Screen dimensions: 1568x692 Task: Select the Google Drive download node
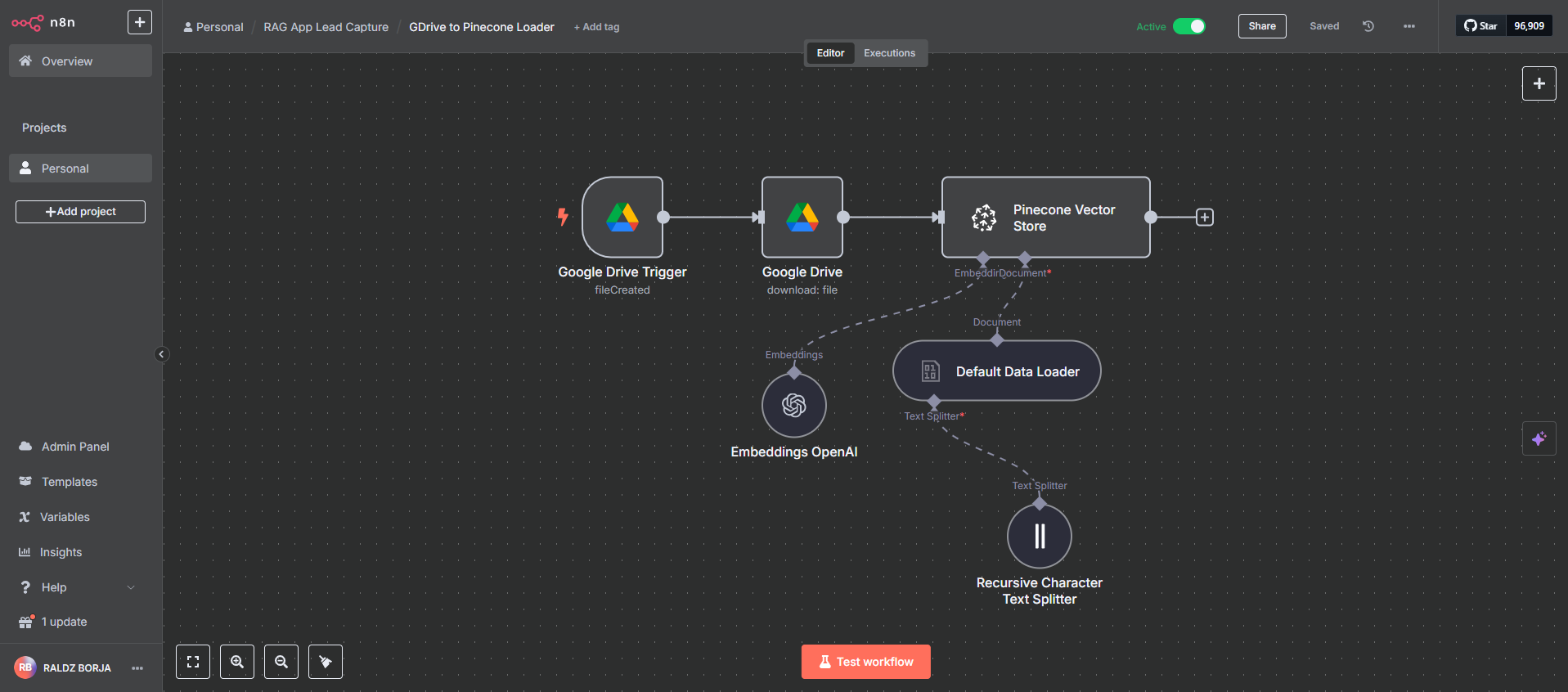(802, 218)
